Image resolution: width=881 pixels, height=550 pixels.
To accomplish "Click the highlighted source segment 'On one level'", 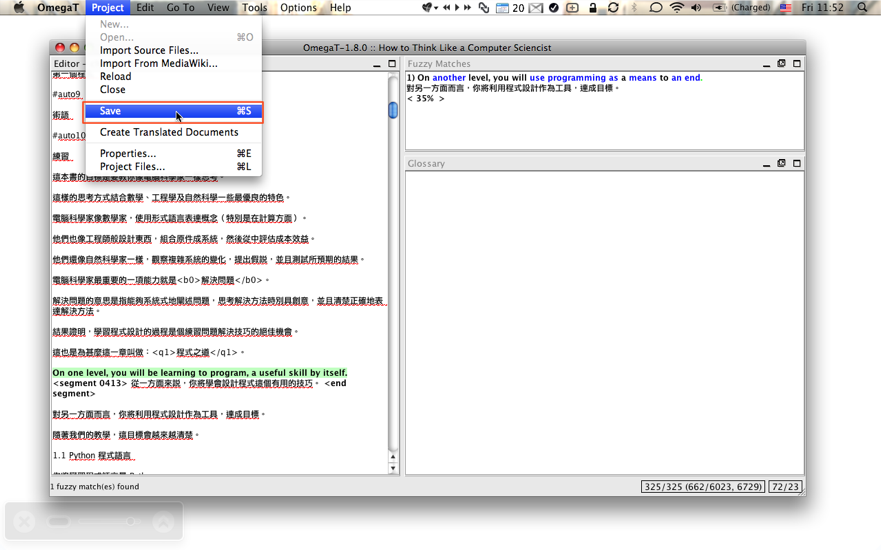I will (200, 372).
